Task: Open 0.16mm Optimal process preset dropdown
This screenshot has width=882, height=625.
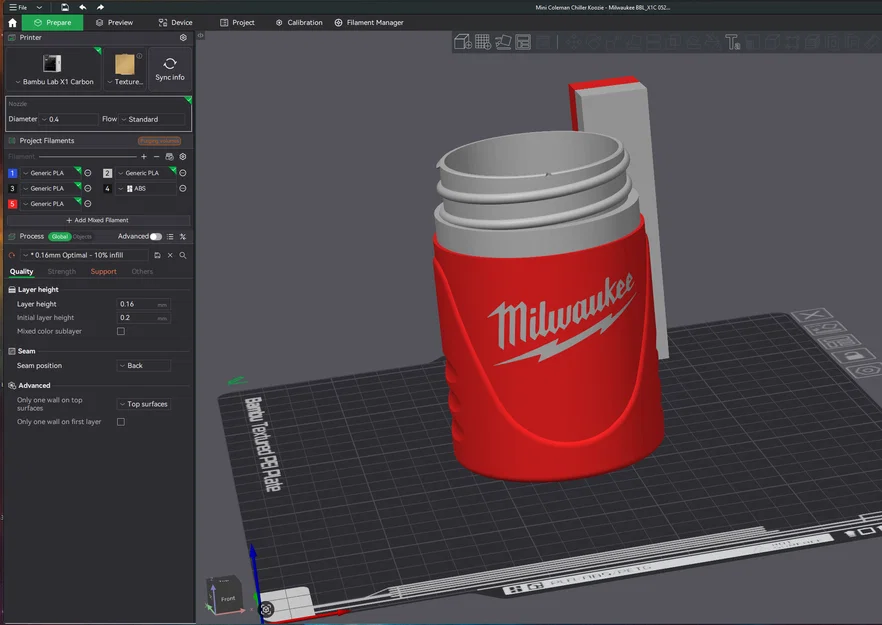Action: point(84,255)
